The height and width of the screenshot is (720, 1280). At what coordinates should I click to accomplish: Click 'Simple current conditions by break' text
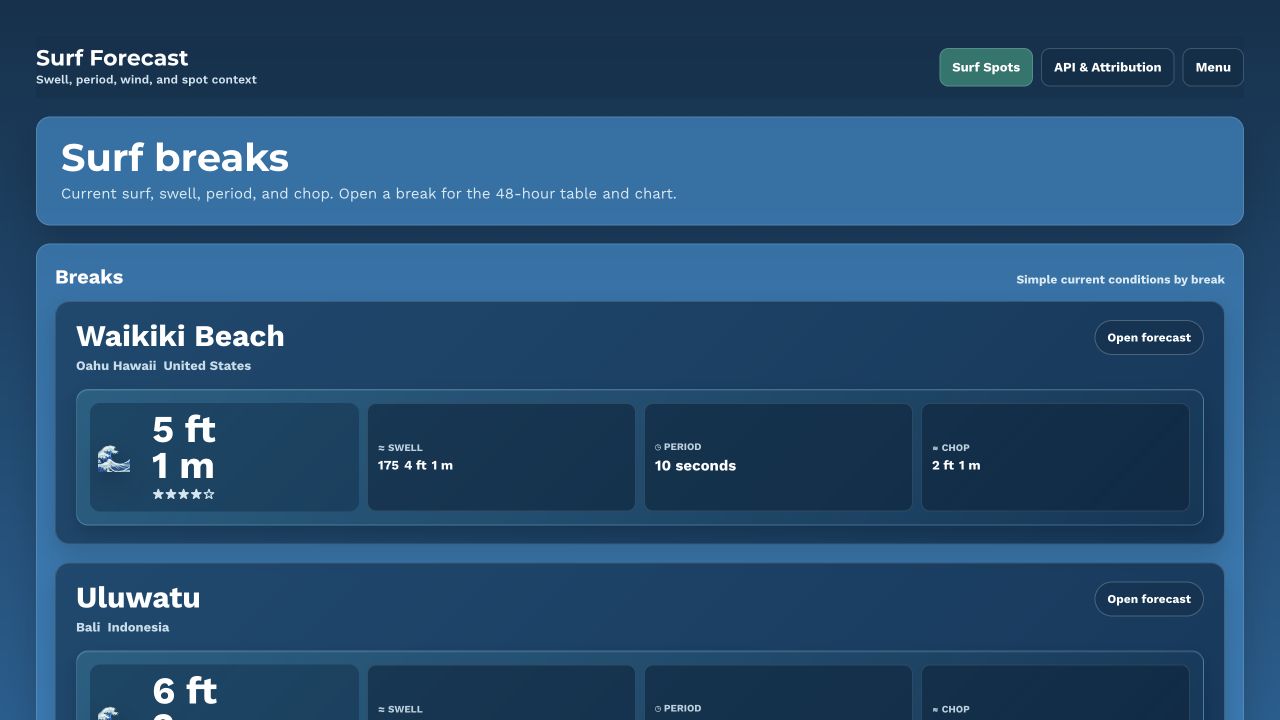[x=1120, y=280]
